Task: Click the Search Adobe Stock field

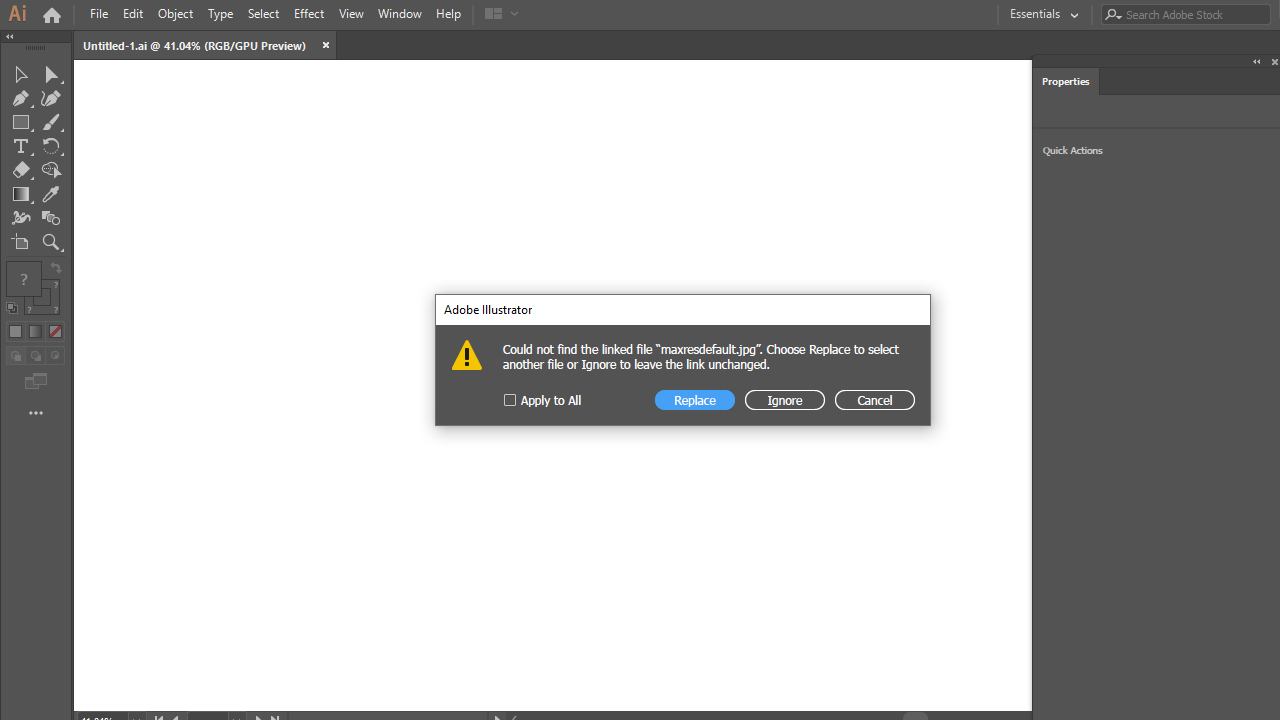Action: [1185, 15]
